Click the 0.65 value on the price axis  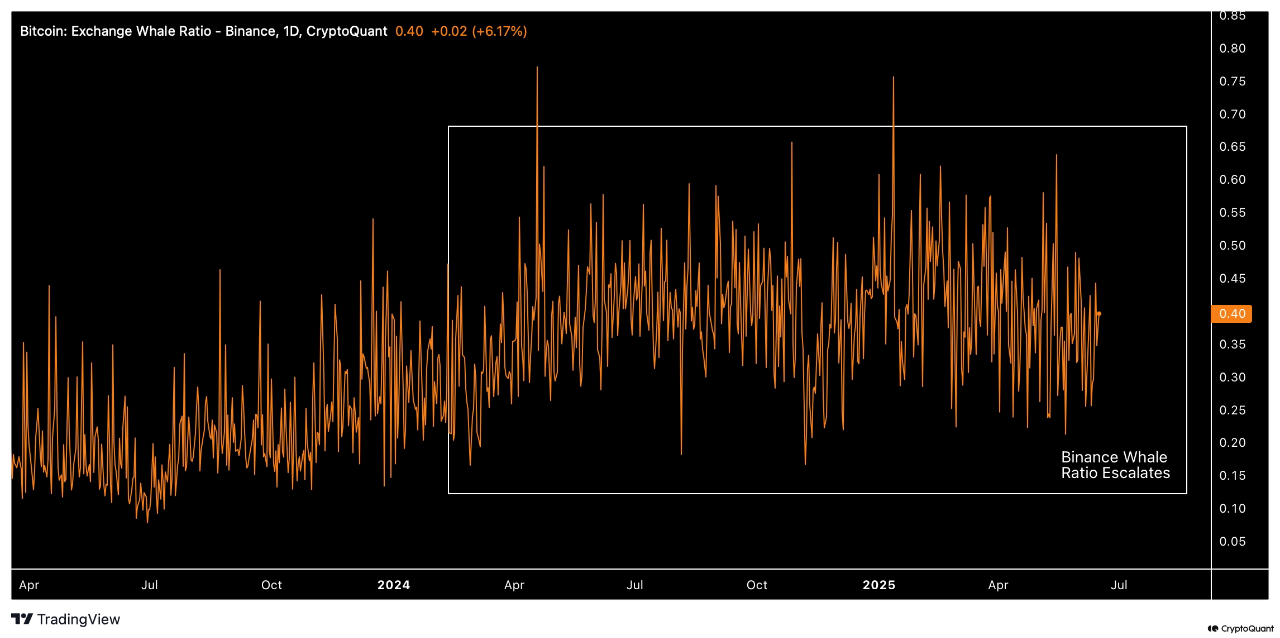click(1232, 147)
